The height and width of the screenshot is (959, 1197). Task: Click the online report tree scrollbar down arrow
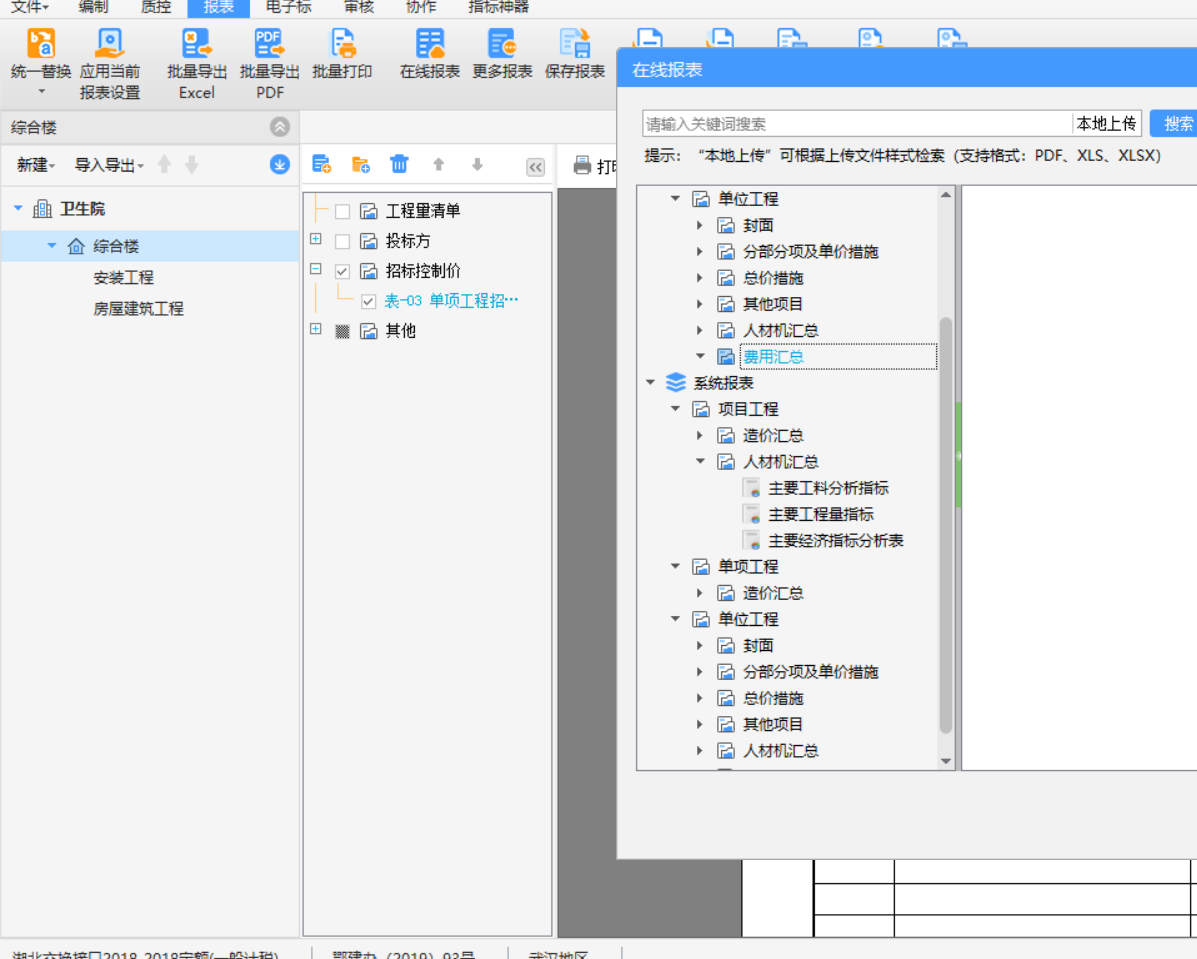tap(946, 761)
